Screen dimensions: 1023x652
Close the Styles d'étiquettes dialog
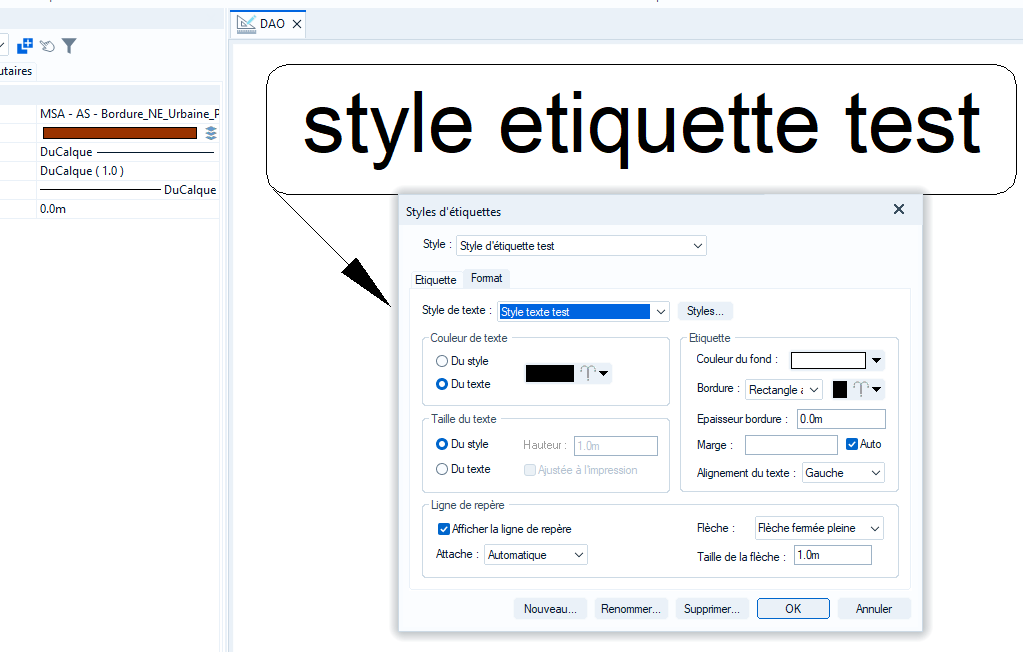(898, 210)
